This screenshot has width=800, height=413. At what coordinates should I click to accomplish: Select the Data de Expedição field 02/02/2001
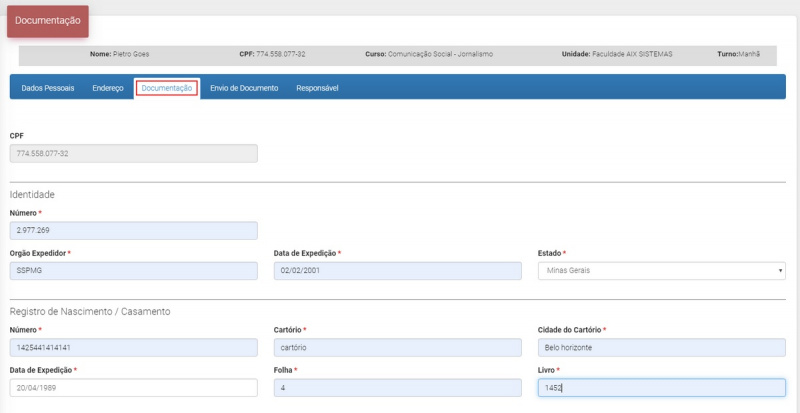click(397, 271)
